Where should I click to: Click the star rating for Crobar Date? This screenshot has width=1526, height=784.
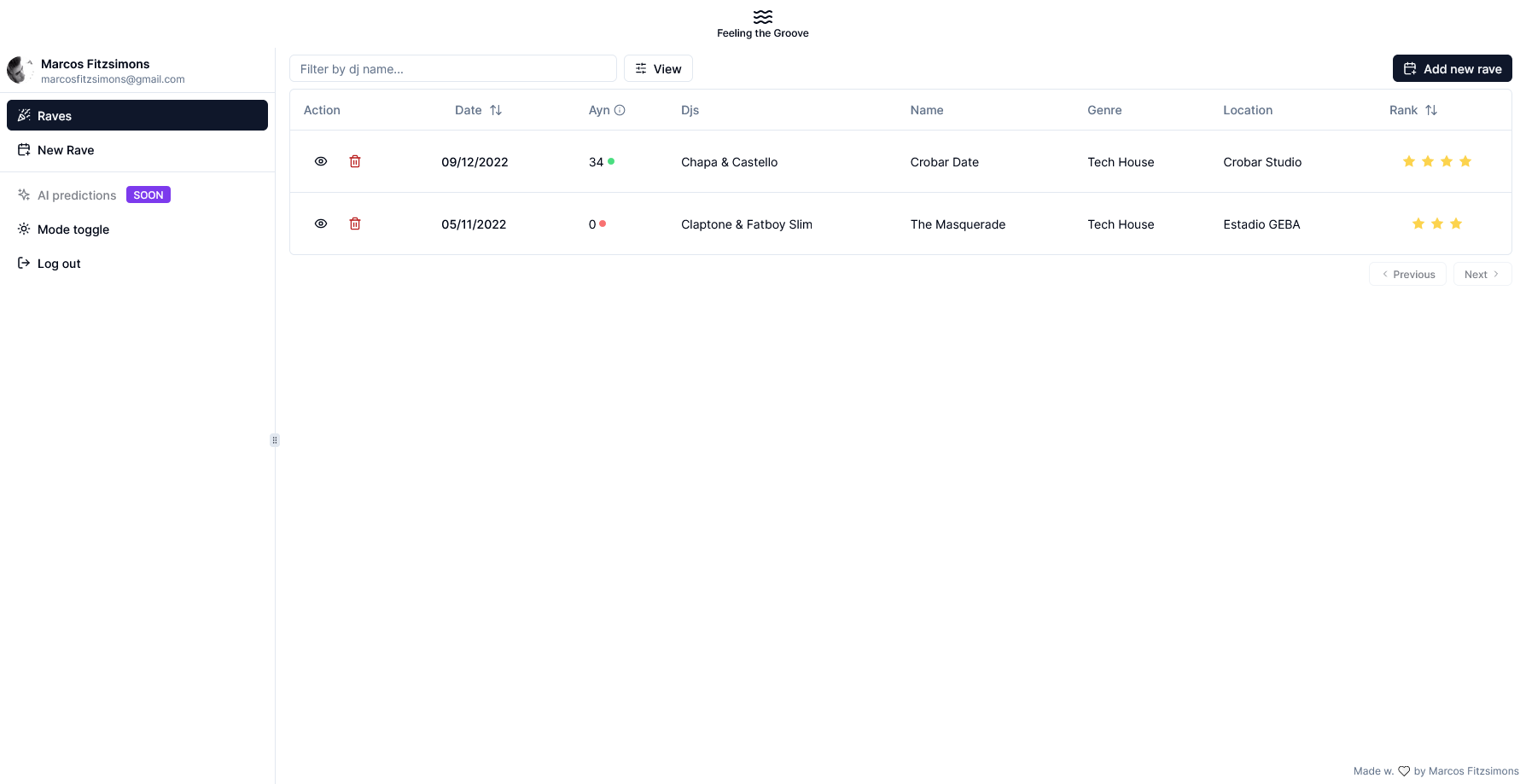(1437, 161)
